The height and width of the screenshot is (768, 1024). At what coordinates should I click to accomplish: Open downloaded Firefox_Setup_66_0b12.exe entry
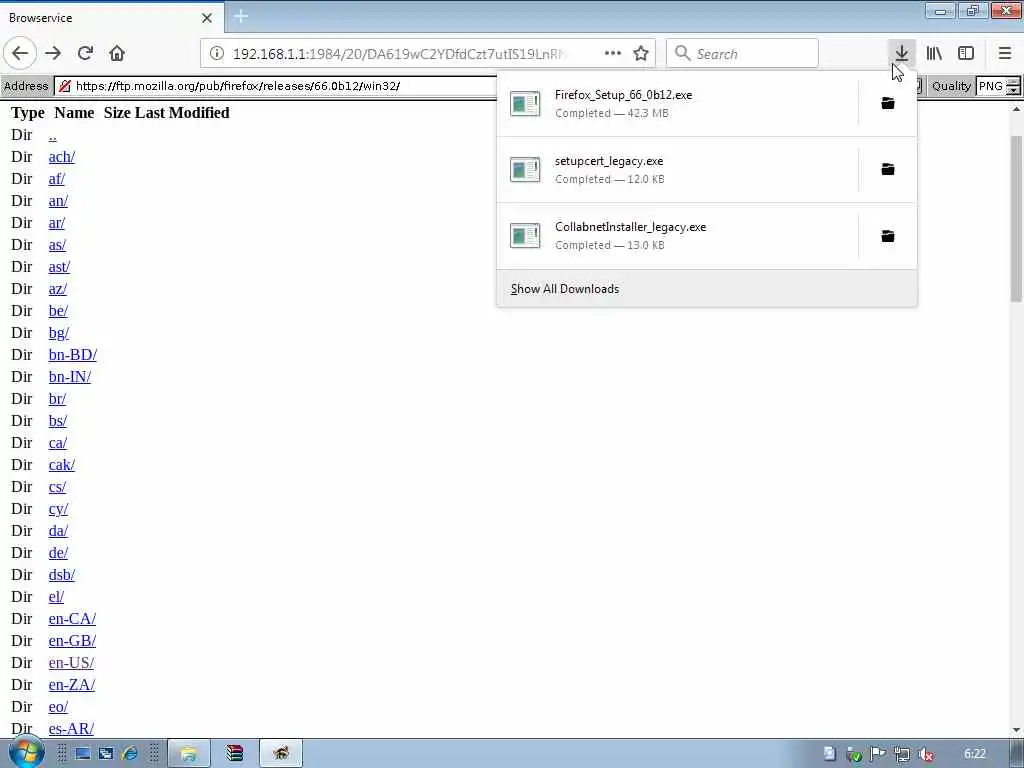pyautogui.click(x=677, y=103)
